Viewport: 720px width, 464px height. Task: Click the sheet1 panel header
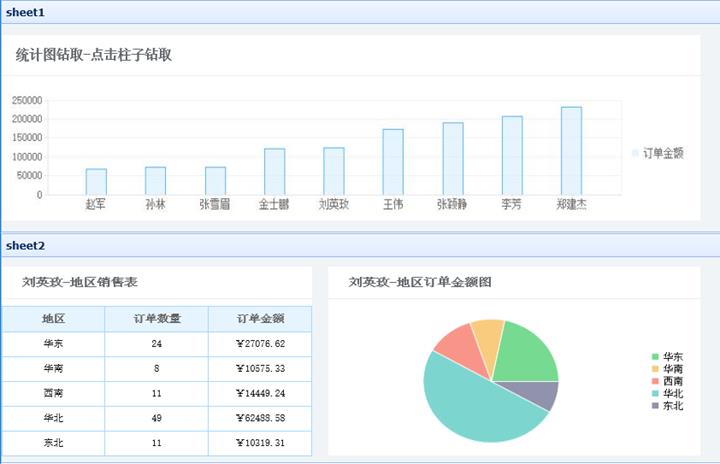click(360, 12)
